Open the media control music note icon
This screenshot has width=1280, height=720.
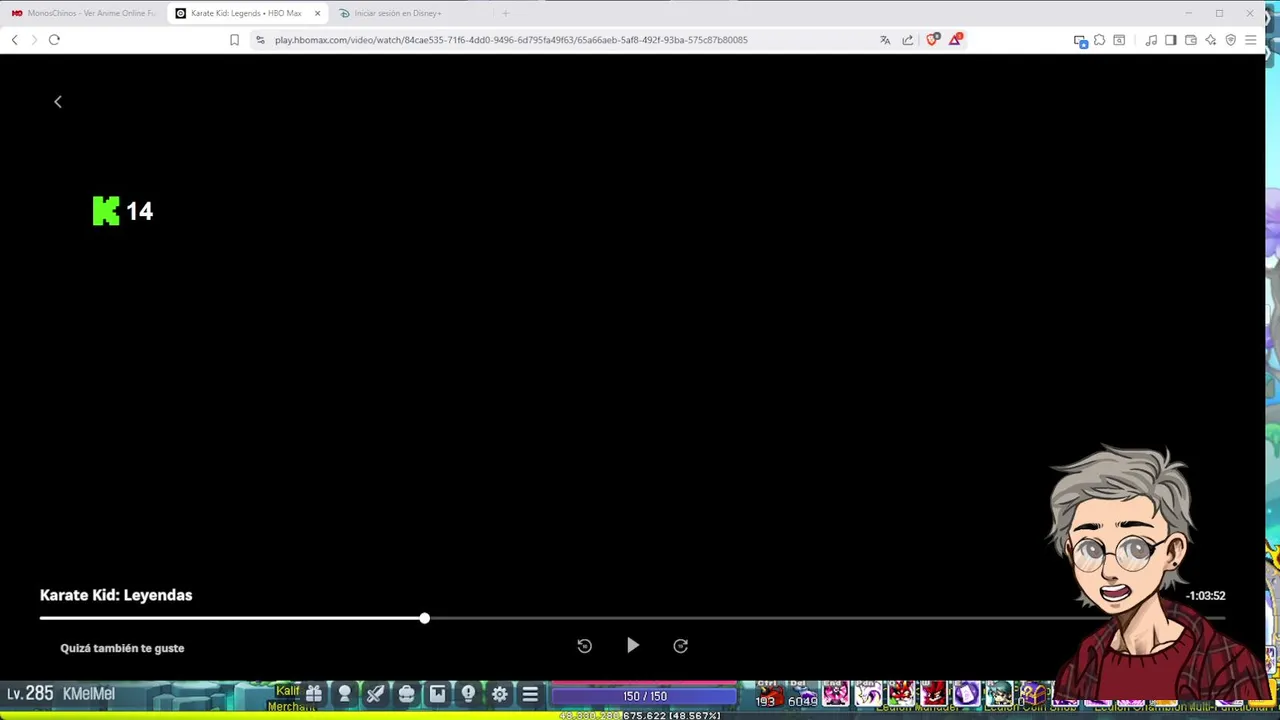coord(1151,40)
